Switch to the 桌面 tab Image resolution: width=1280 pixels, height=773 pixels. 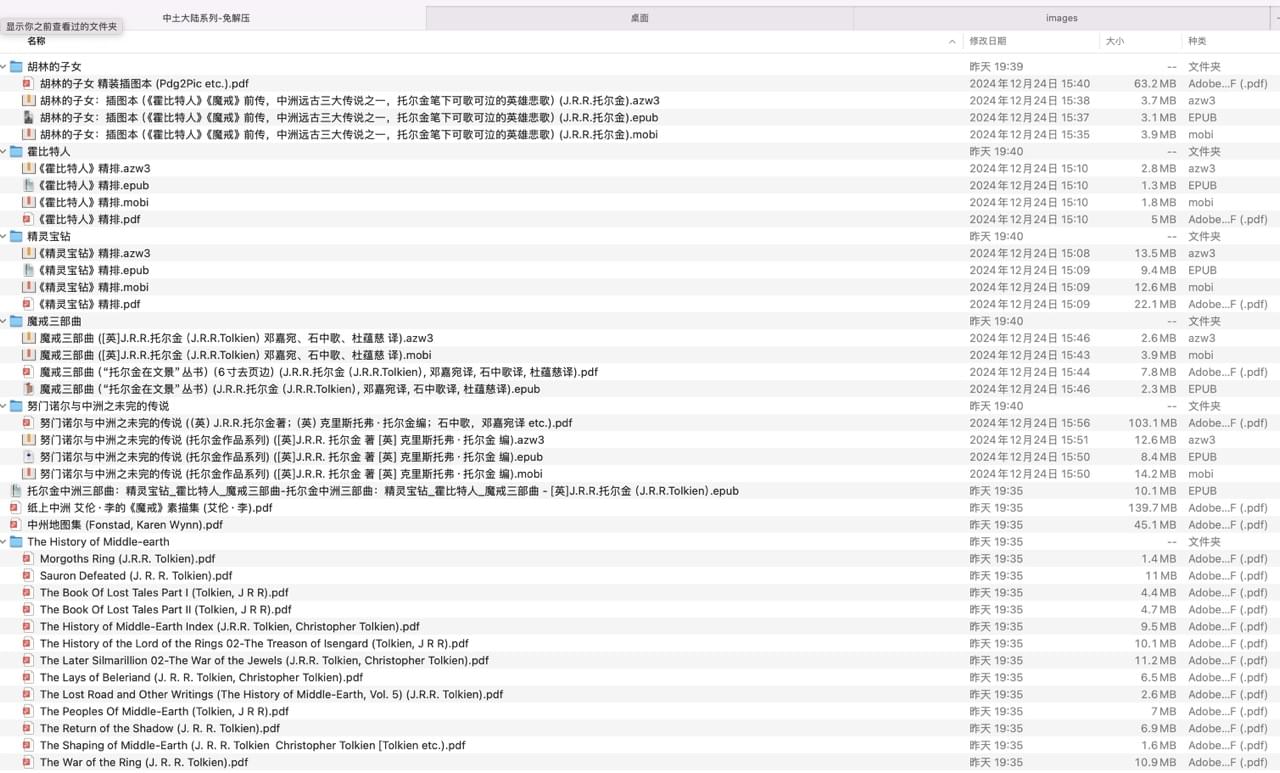click(x=639, y=18)
